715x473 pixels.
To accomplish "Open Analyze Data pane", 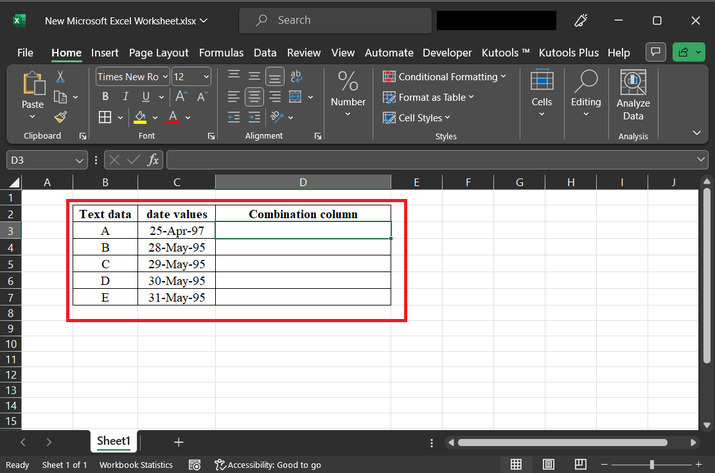I will coord(632,96).
